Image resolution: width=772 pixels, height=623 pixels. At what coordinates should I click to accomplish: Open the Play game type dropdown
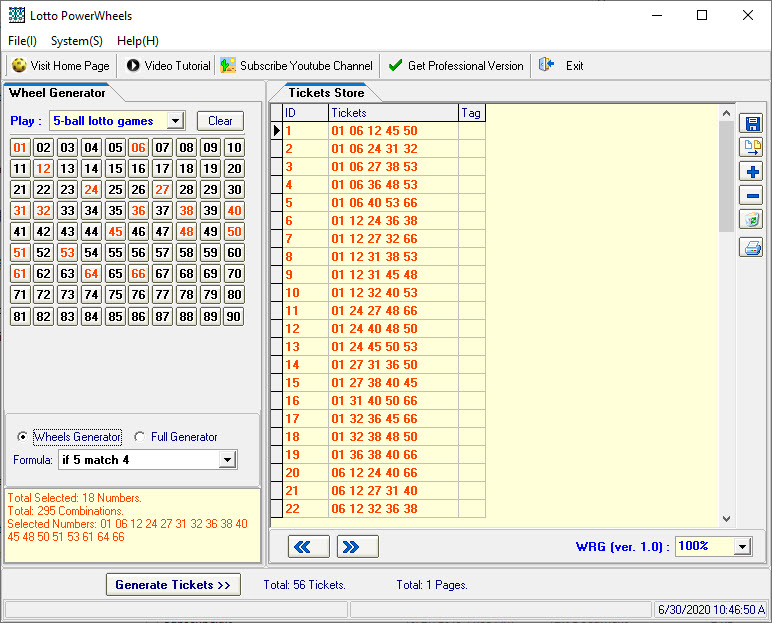pos(176,121)
